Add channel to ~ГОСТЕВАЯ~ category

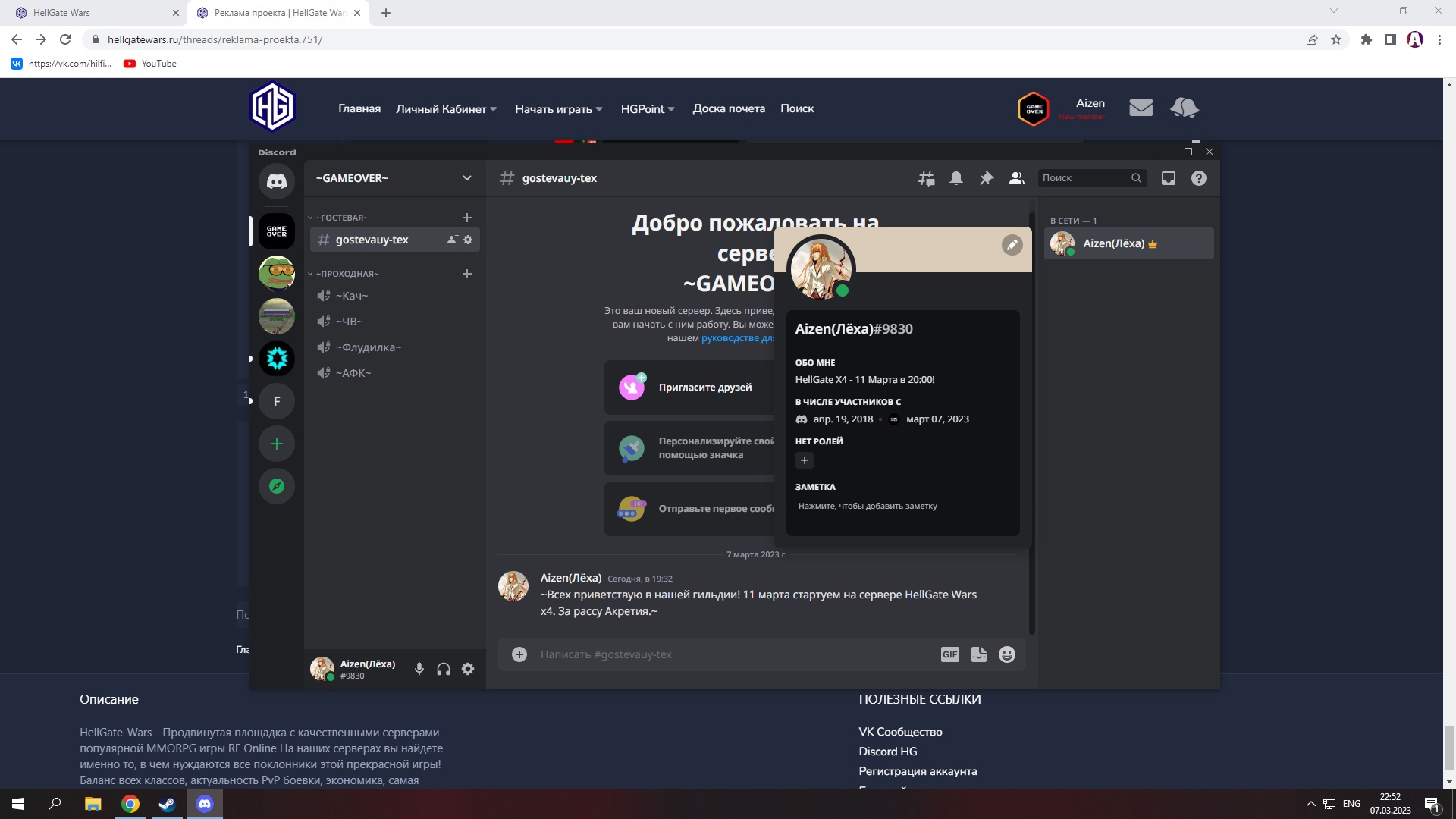467,218
